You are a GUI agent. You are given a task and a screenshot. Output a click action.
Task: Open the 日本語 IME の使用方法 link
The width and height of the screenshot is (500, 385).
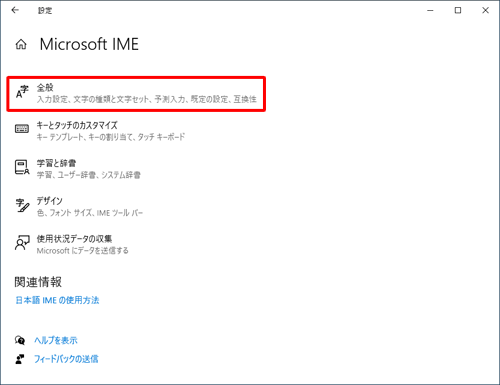pyautogui.click(x=57, y=300)
